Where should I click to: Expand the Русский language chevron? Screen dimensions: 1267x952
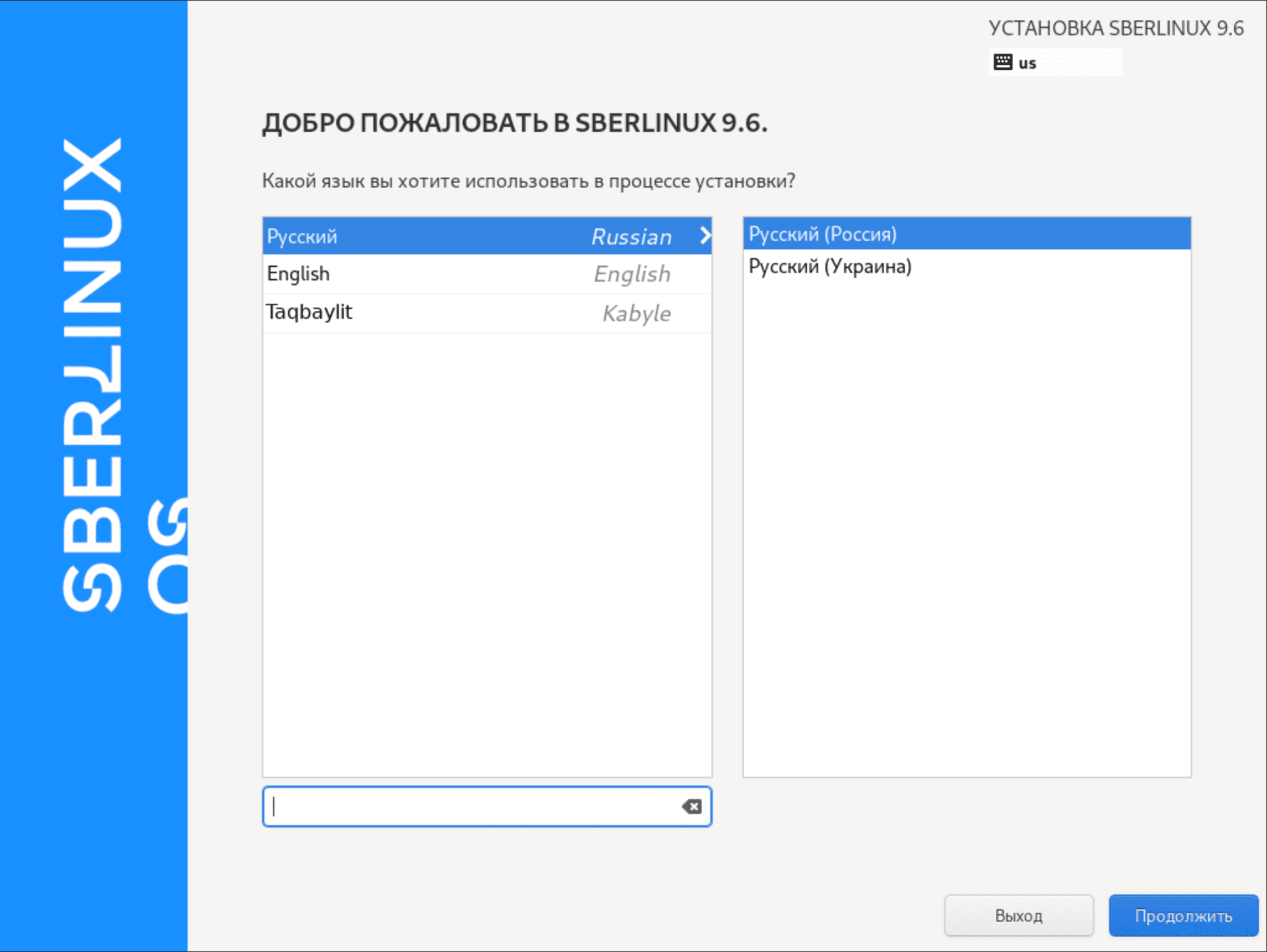click(x=705, y=235)
